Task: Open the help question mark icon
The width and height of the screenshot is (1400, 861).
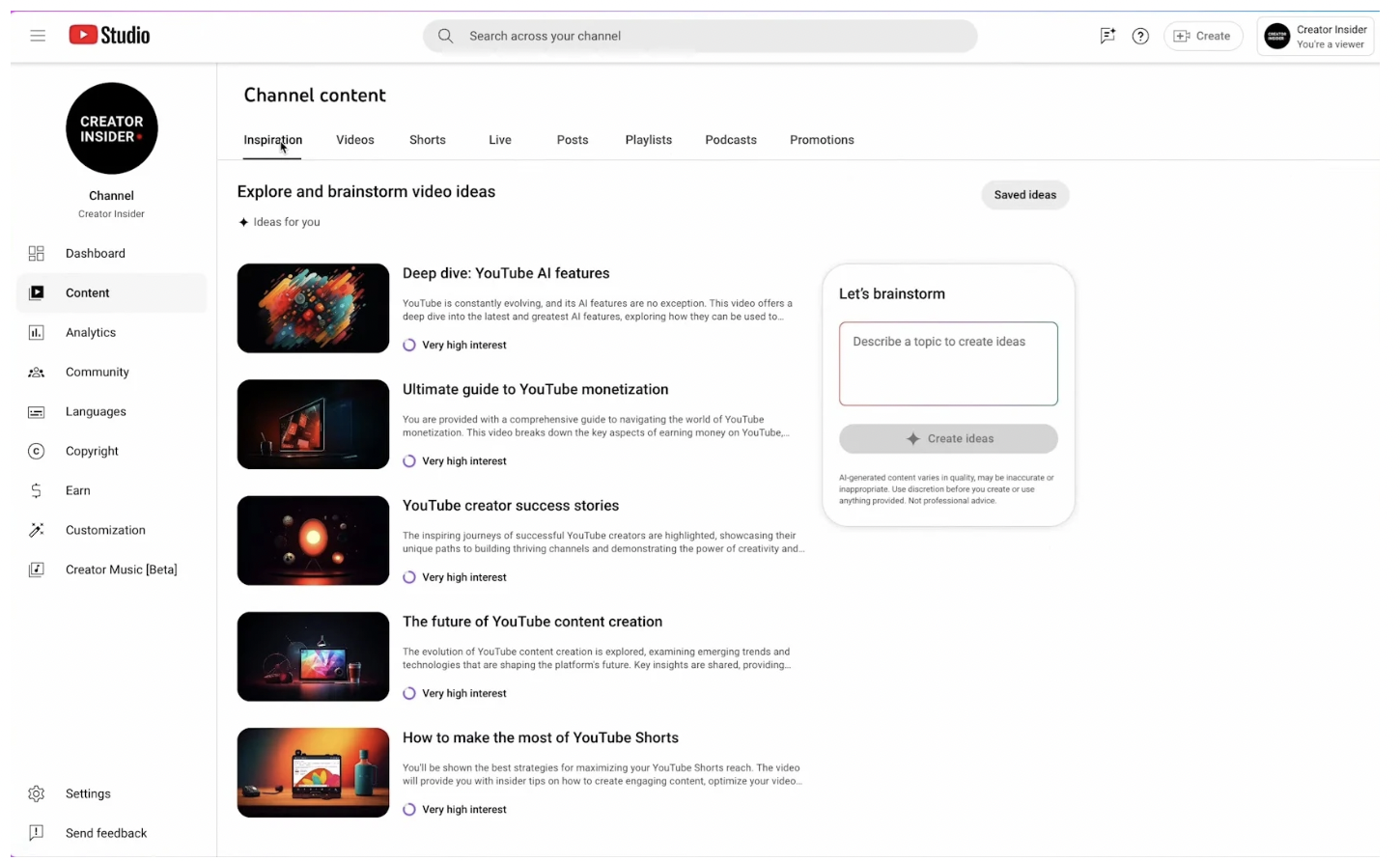Action: (1140, 36)
